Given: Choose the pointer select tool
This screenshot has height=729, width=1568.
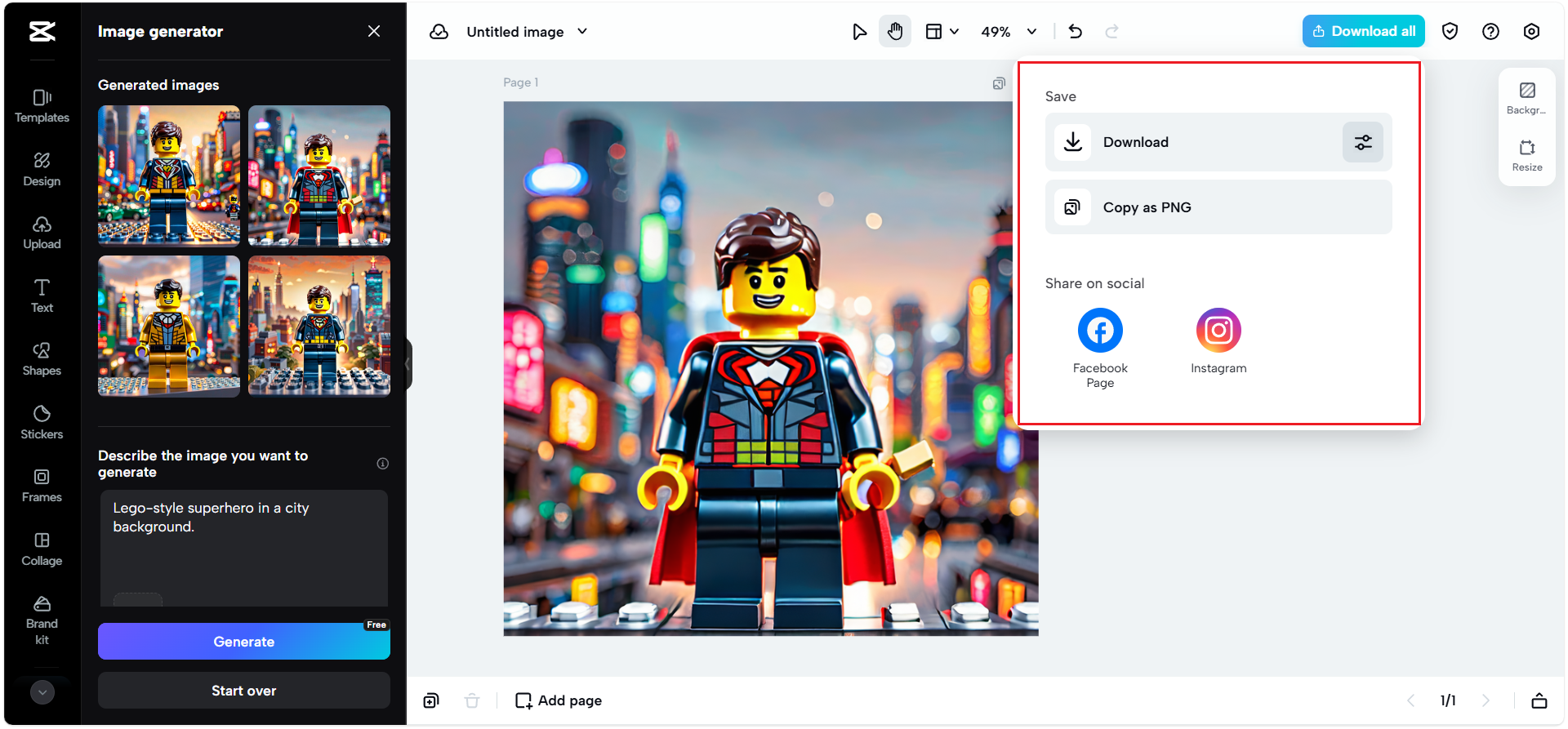Looking at the screenshot, I should 859,32.
